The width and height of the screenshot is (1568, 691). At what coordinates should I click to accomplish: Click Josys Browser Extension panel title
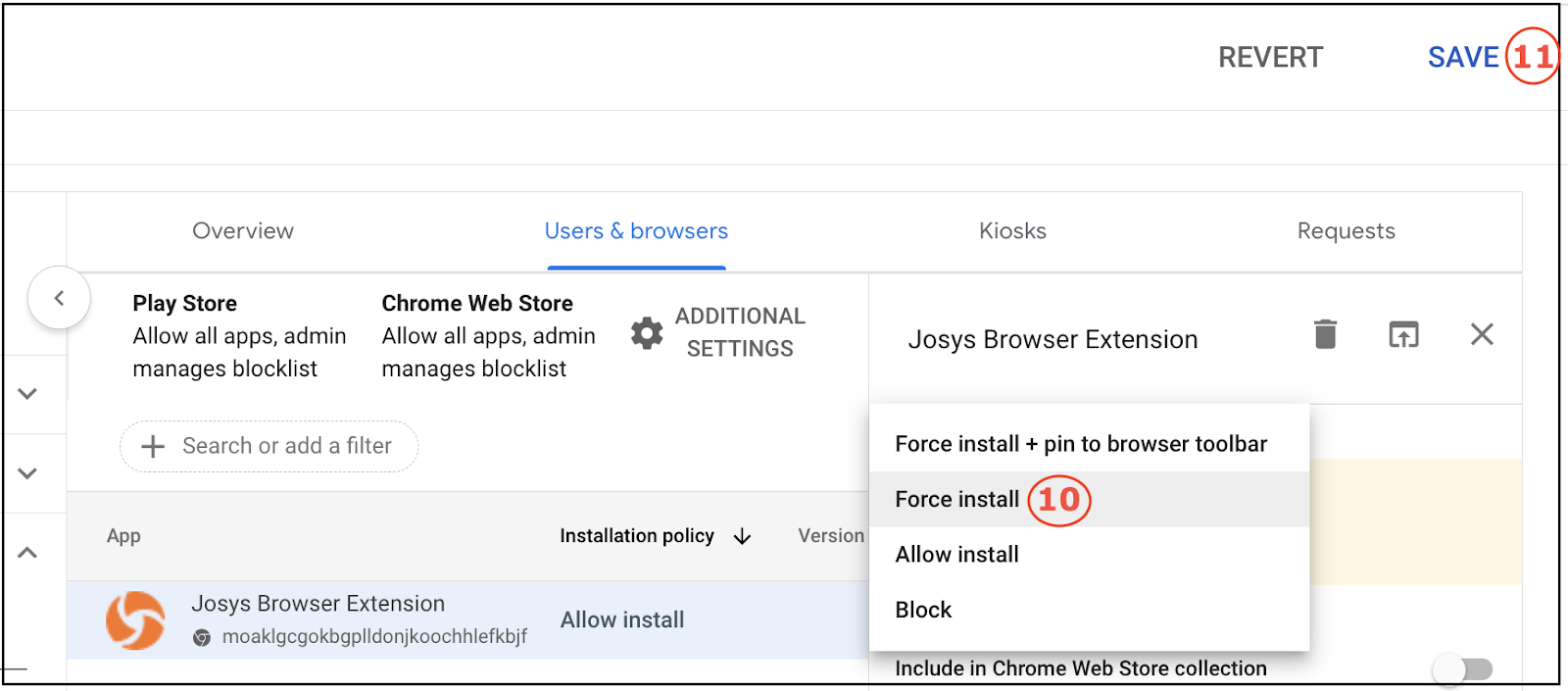pyautogui.click(x=1053, y=339)
